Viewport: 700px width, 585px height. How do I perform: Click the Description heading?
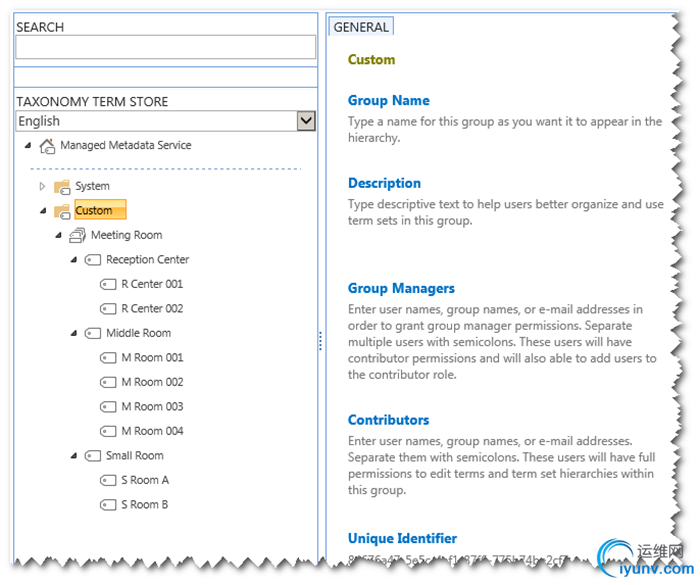pos(384,183)
